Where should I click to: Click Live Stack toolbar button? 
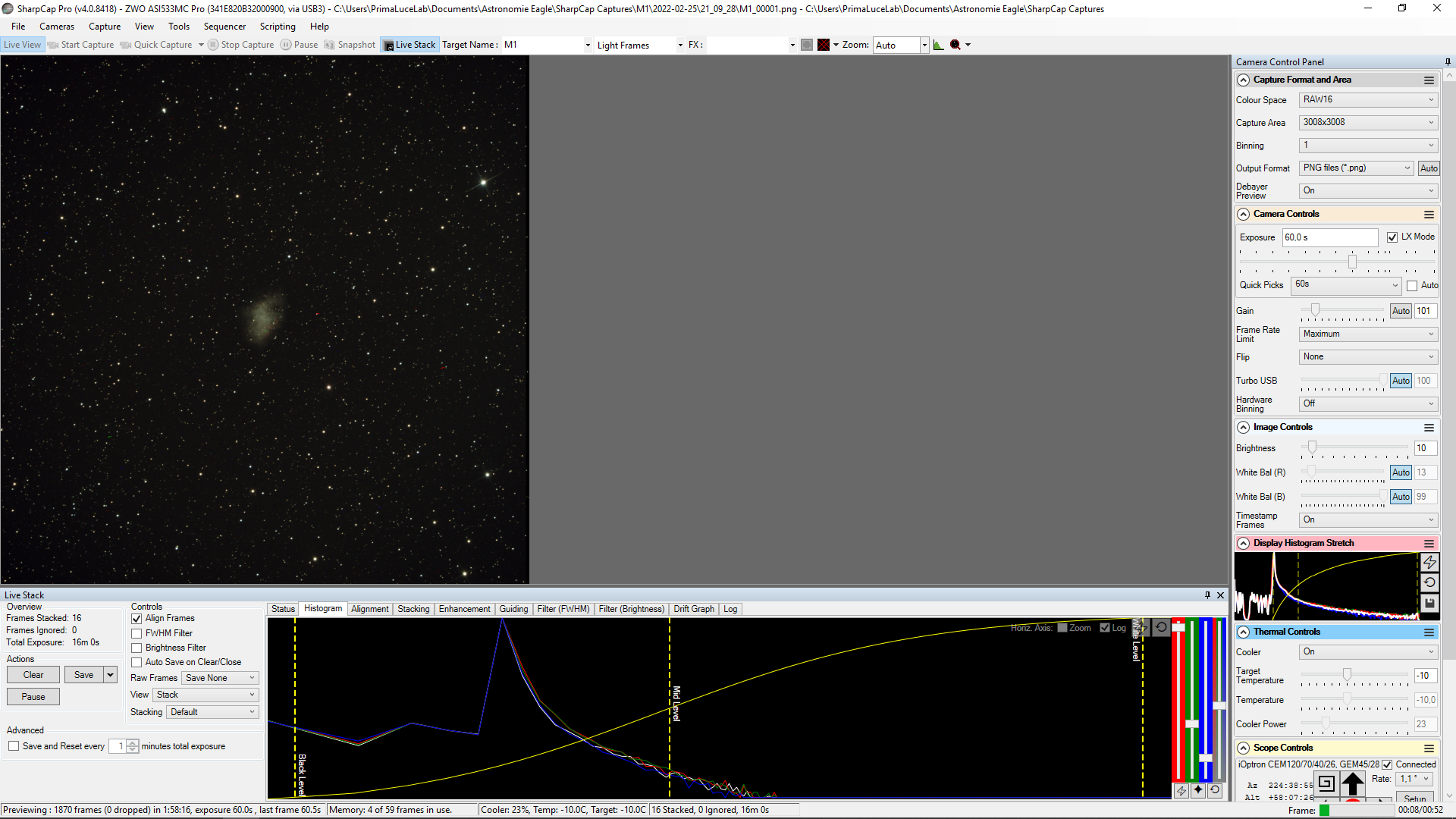(x=410, y=45)
